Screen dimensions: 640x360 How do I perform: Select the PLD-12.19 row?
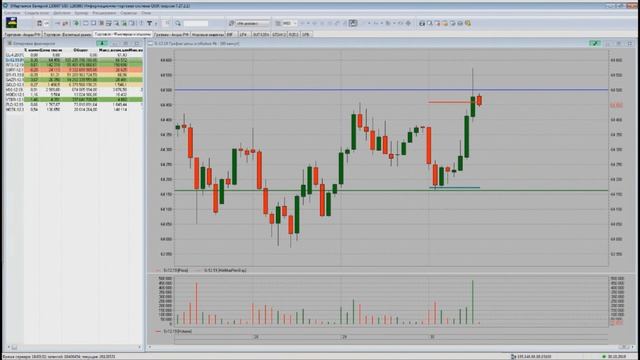73,104
